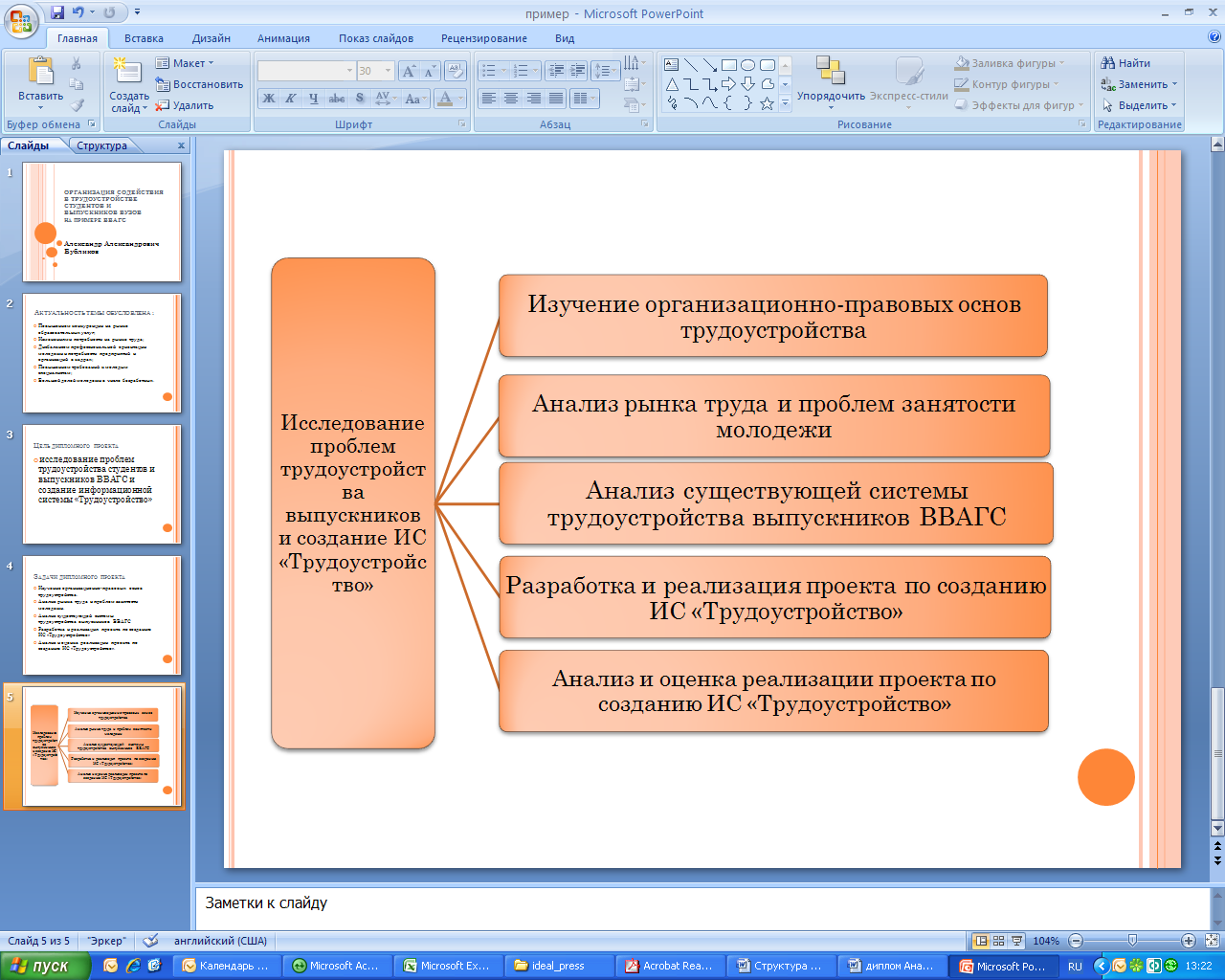Viewport: 1225px width, 980px height.
Task: Click the center text alignment icon
Action: (511, 99)
